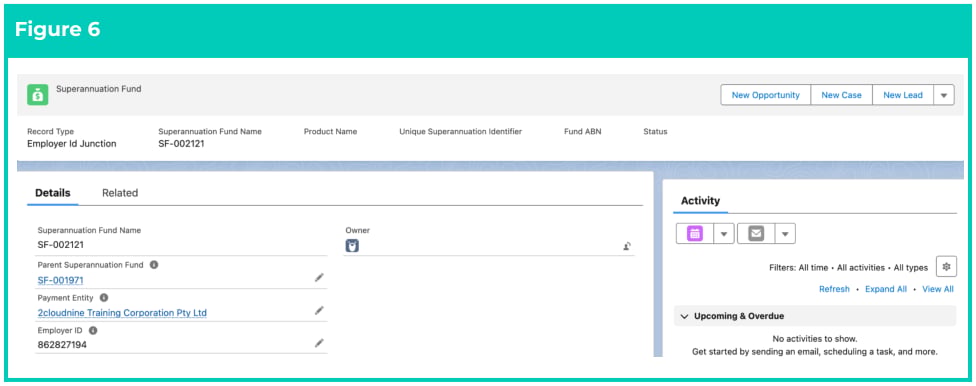Click SF-002121 in the header highlights
This screenshot has height=386, width=976.
(182, 144)
